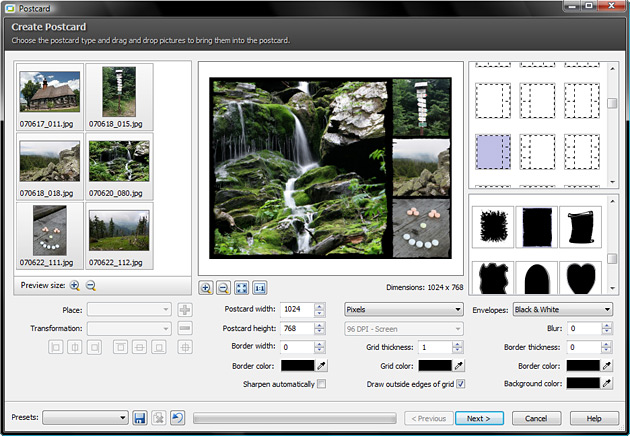The width and height of the screenshot is (630, 436).
Task: Select the rough scribble envelope mask
Action: coord(493,227)
